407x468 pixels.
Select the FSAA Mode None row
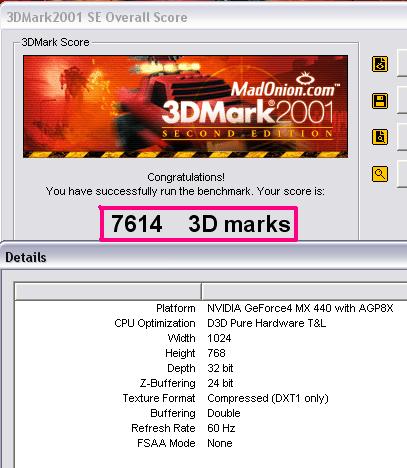(211, 443)
